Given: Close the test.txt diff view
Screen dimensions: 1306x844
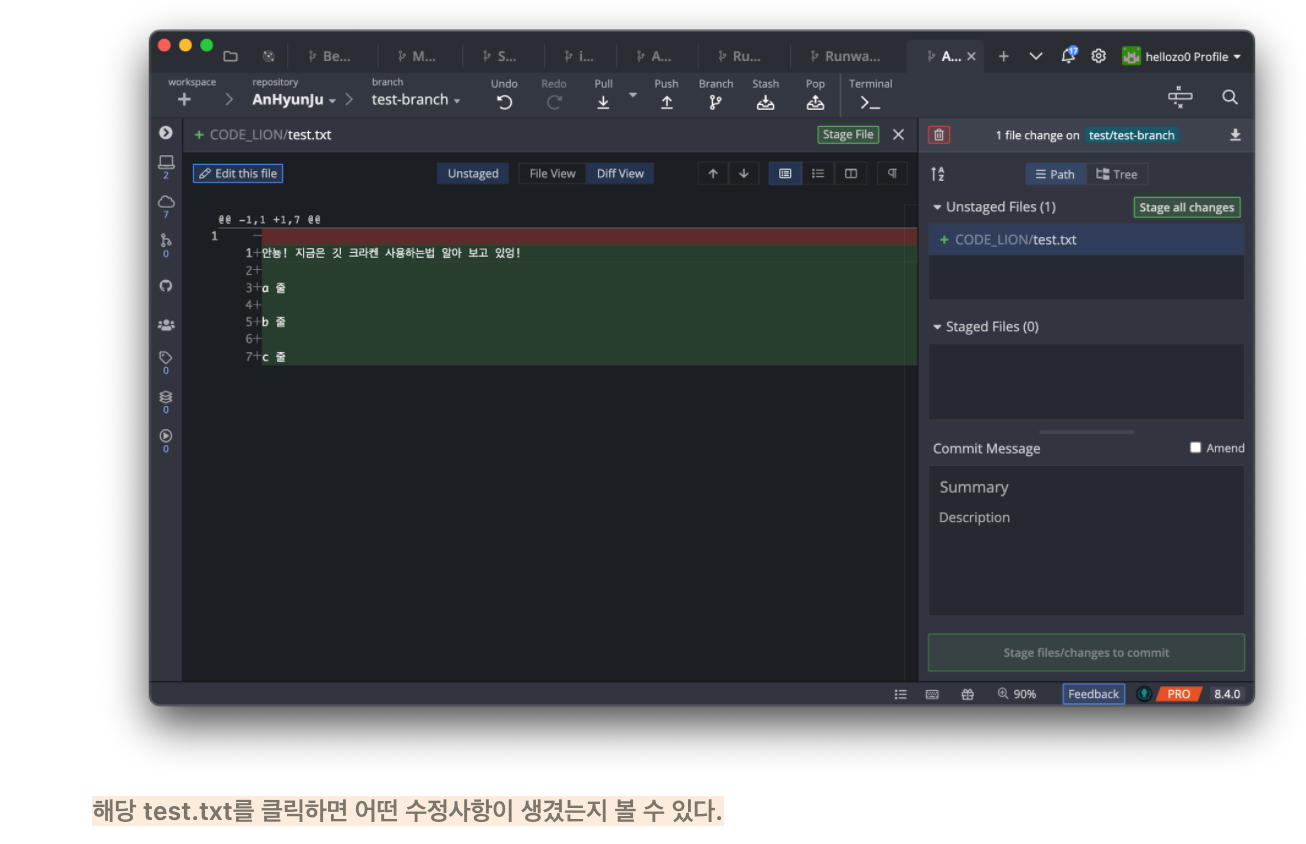Looking at the screenshot, I should [x=898, y=135].
